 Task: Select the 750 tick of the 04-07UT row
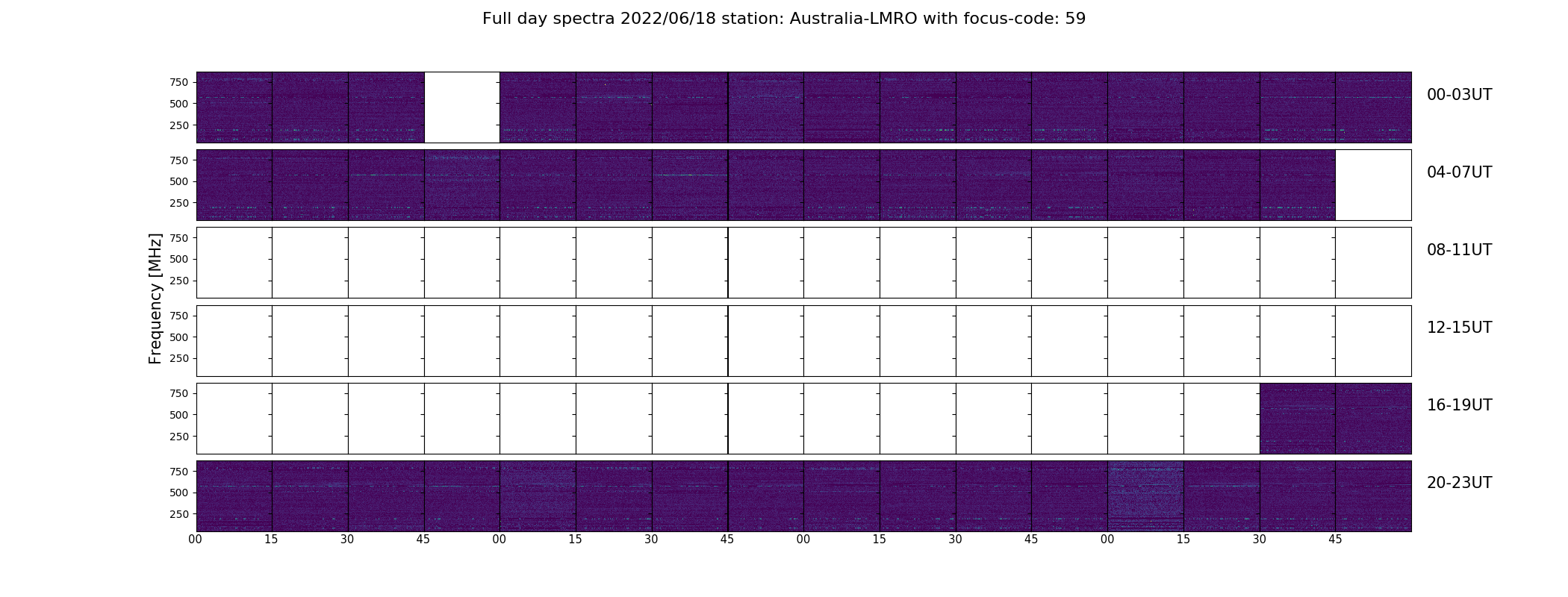click(178, 160)
